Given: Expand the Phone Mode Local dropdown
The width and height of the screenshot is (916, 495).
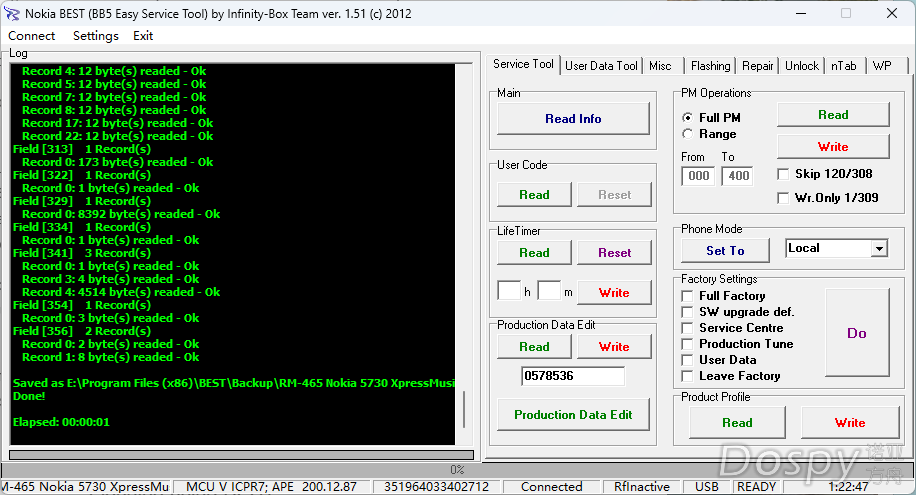Looking at the screenshot, I should click(x=879, y=249).
